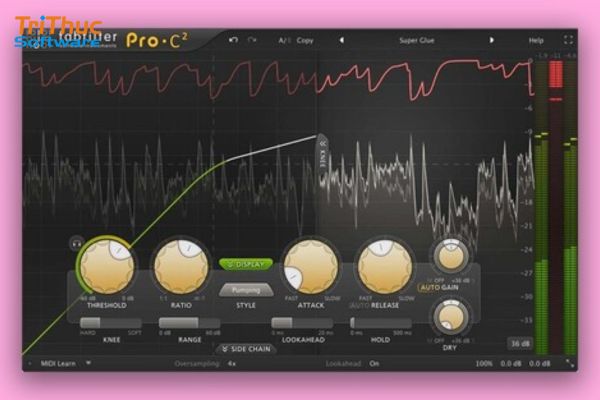This screenshot has width=600, height=400.
Task: Click the left green input level meter
Action: pos(541,207)
